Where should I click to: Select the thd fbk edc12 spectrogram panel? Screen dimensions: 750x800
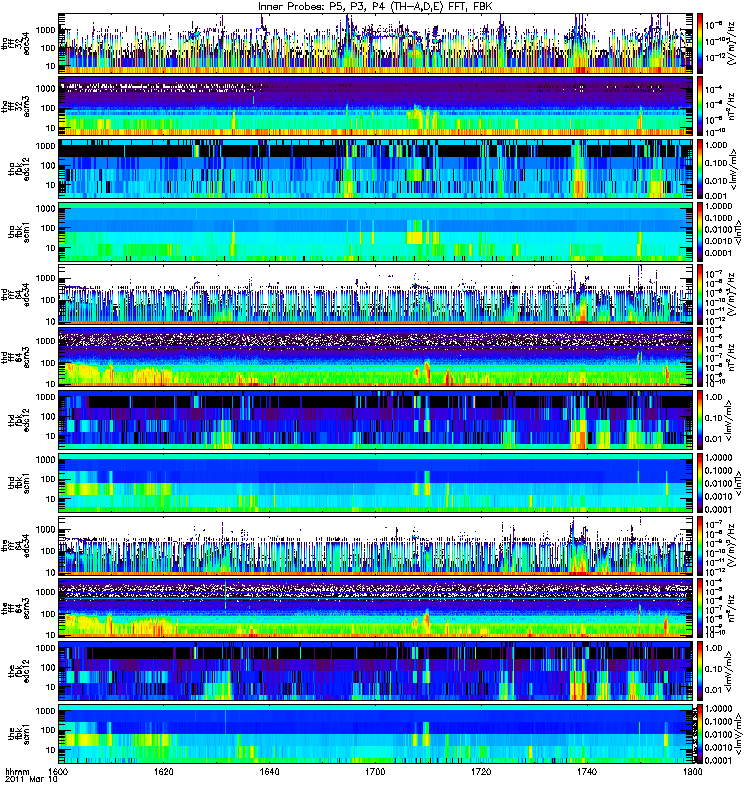[x=376, y=420]
